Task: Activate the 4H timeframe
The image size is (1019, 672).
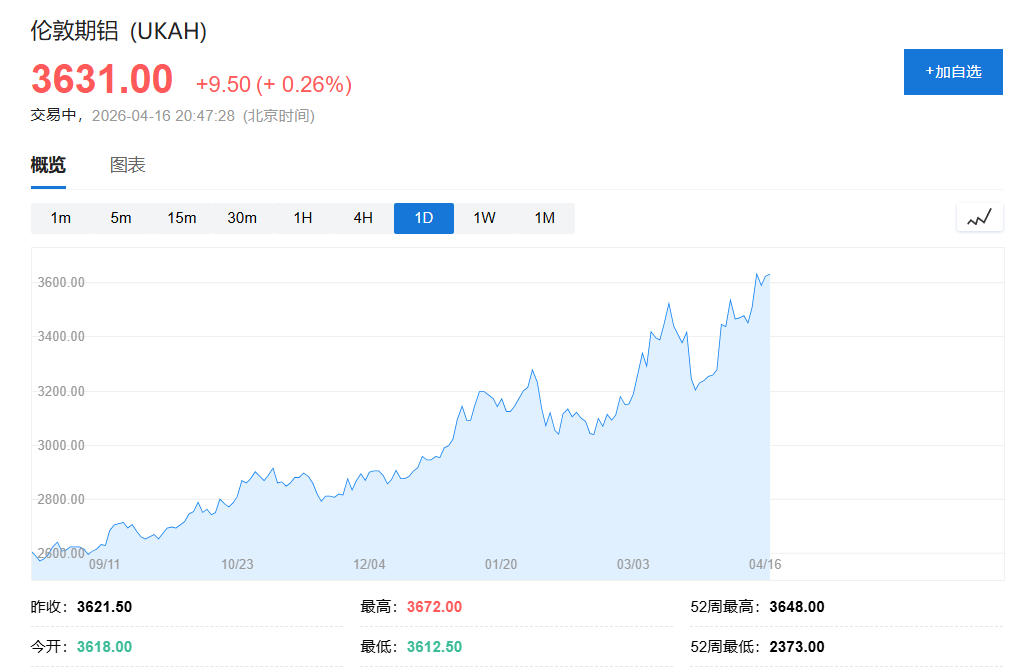Action: click(x=363, y=217)
